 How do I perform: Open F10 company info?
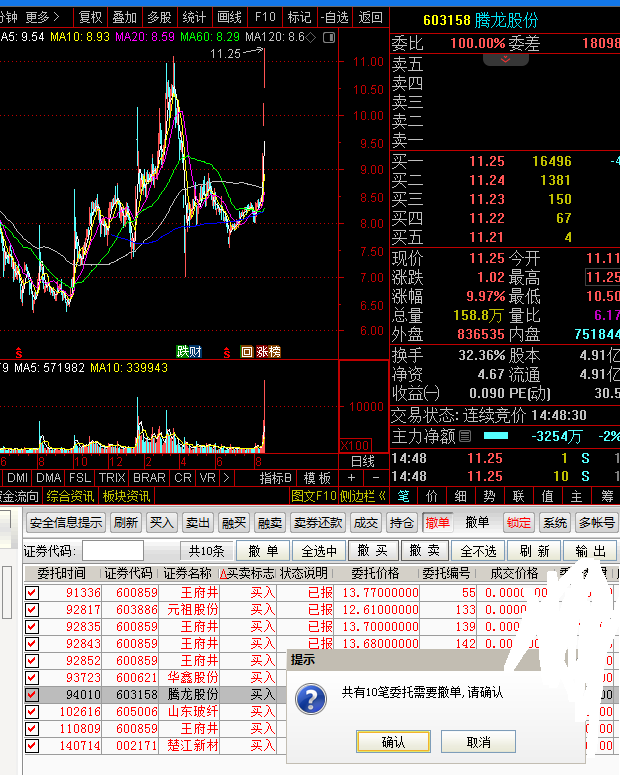(x=265, y=18)
